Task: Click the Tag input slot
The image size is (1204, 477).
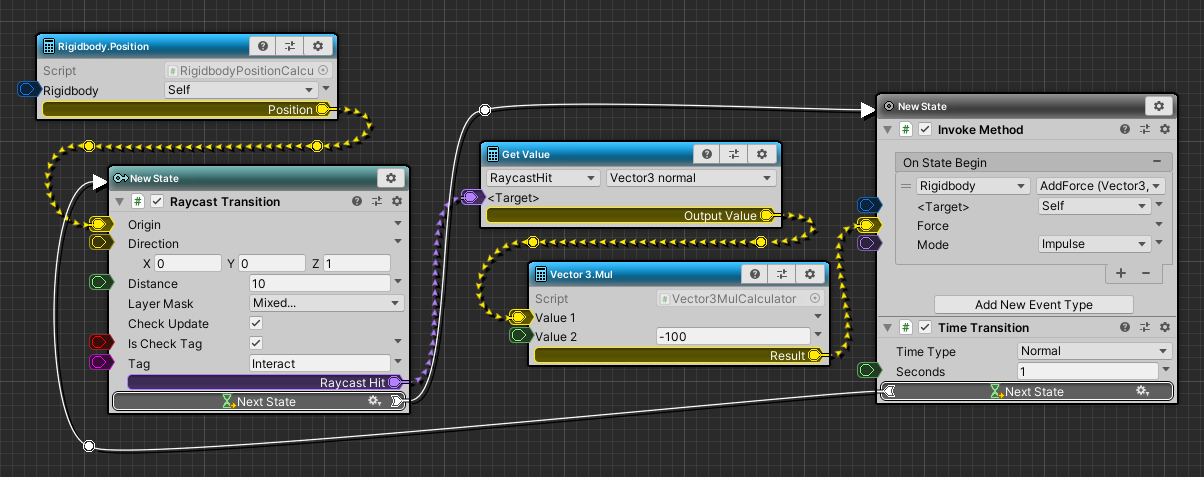Action: [x=101, y=362]
